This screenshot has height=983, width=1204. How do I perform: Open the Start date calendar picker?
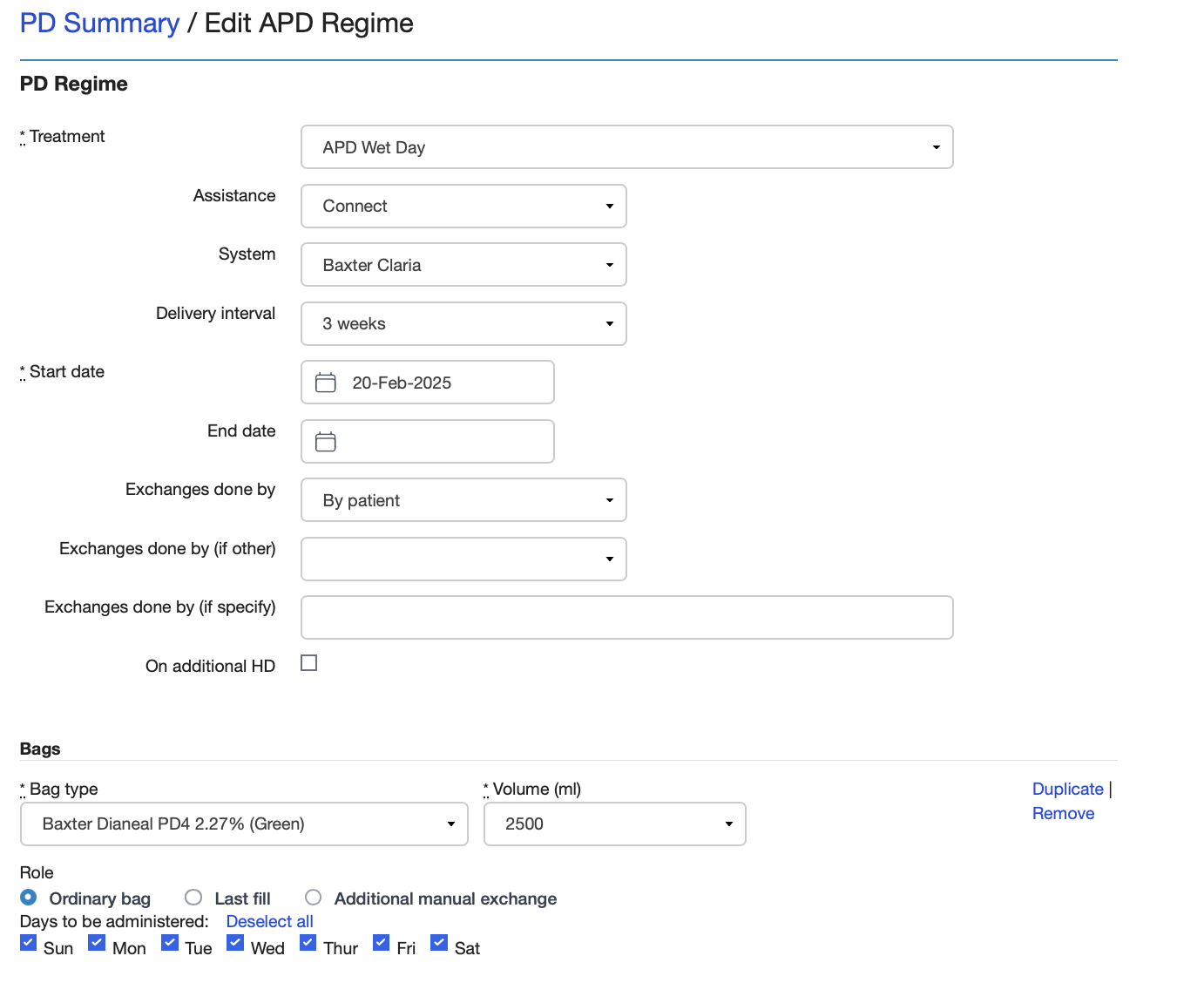click(x=325, y=382)
